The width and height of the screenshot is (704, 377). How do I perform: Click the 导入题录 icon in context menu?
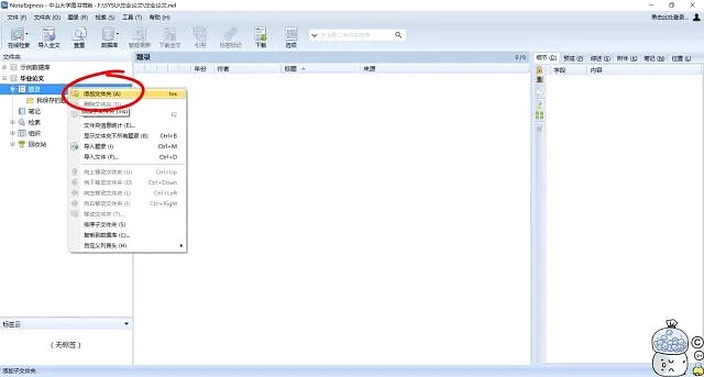[x=75, y=146]
